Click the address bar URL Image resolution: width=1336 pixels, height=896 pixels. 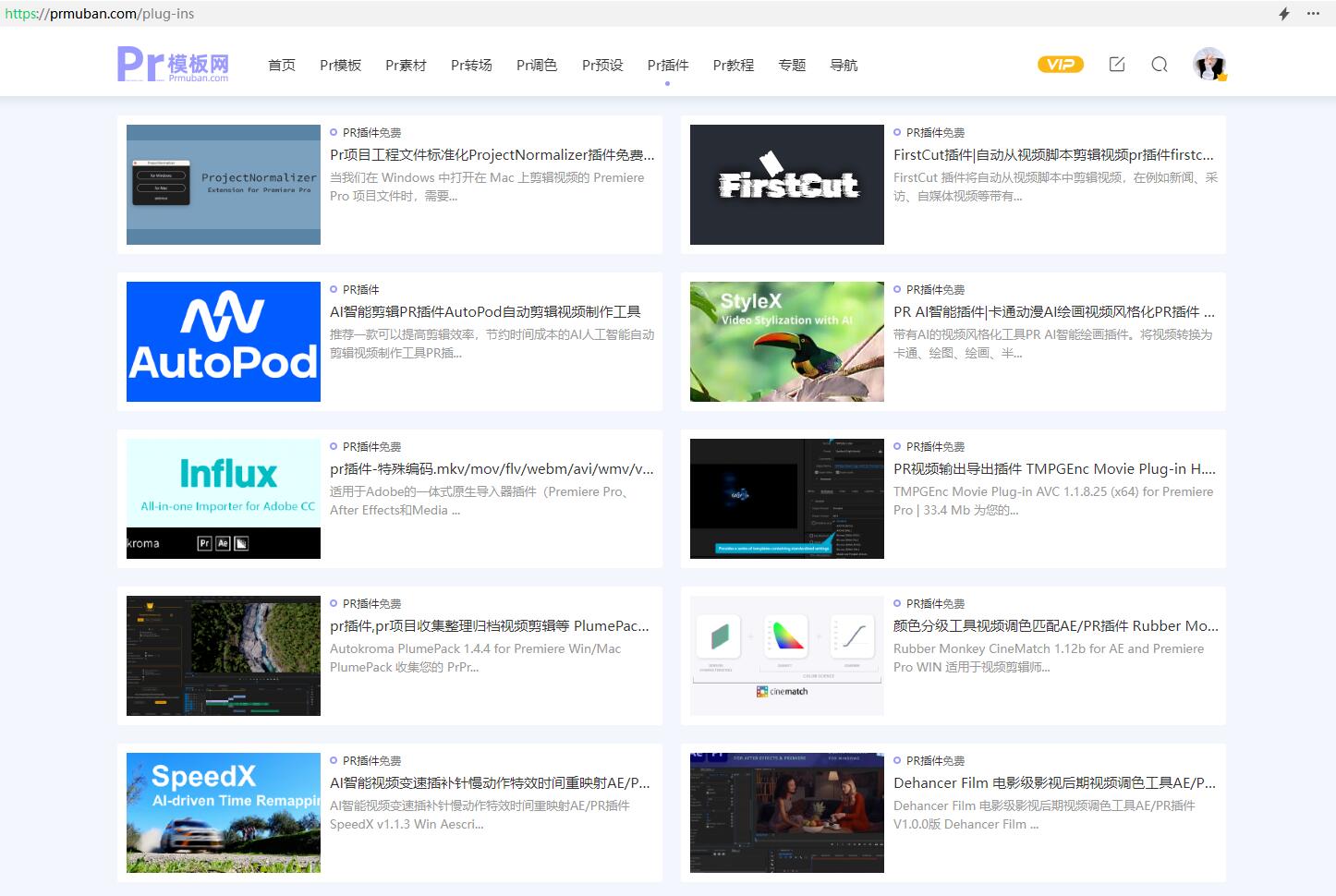click(100, 14)
